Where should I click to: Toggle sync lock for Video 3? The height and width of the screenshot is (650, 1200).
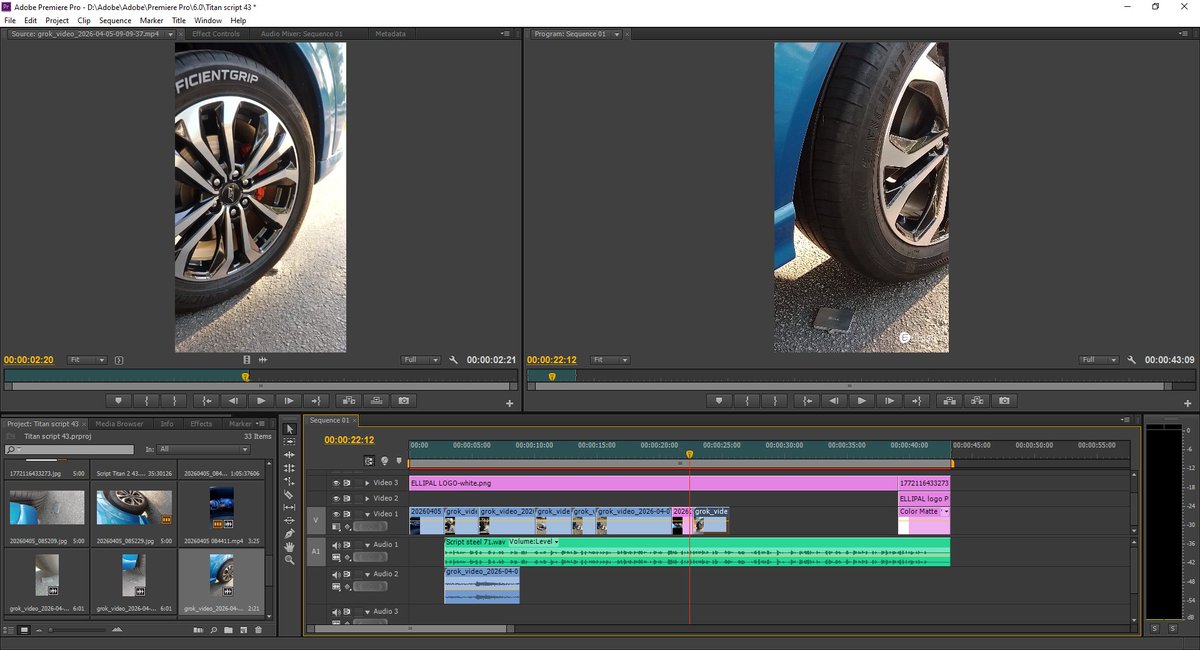347,482
